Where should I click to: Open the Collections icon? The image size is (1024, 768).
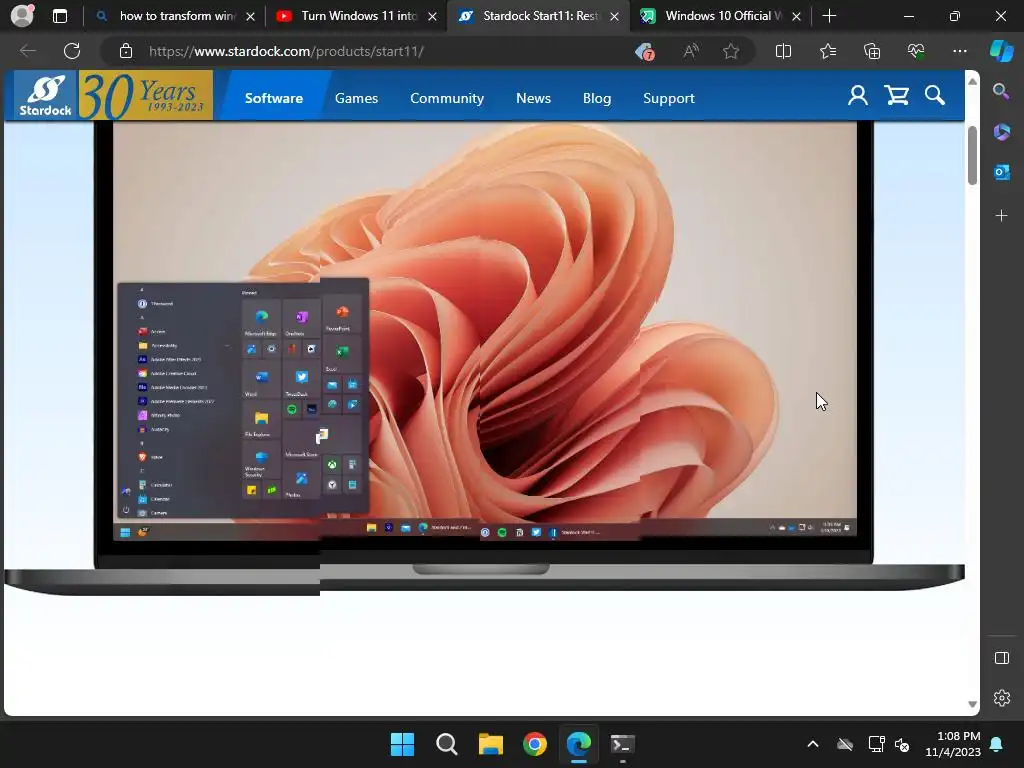coord(872,51)
